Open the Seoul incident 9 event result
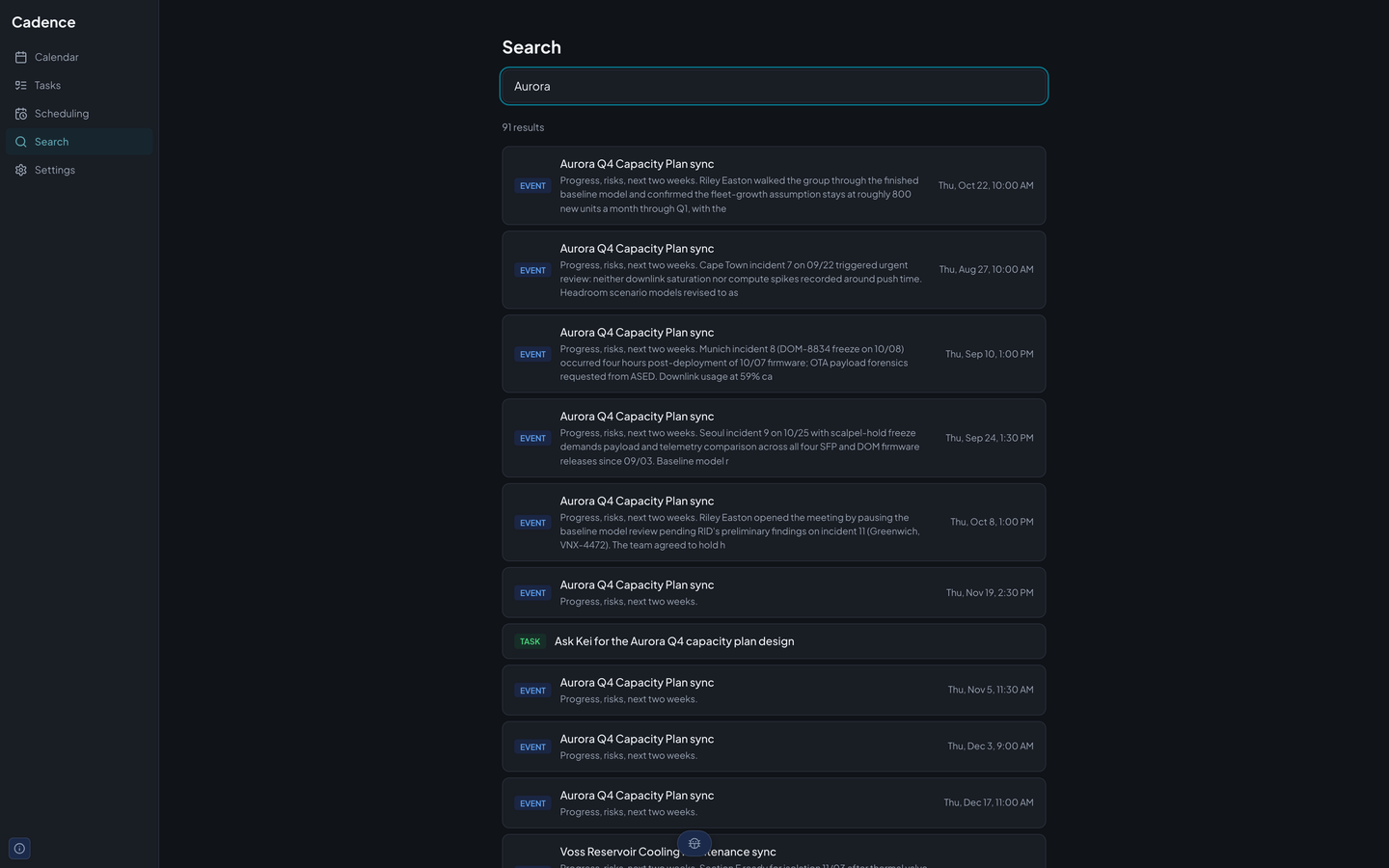The height and width of the screenshot is (868, 1389). point(774,438)
